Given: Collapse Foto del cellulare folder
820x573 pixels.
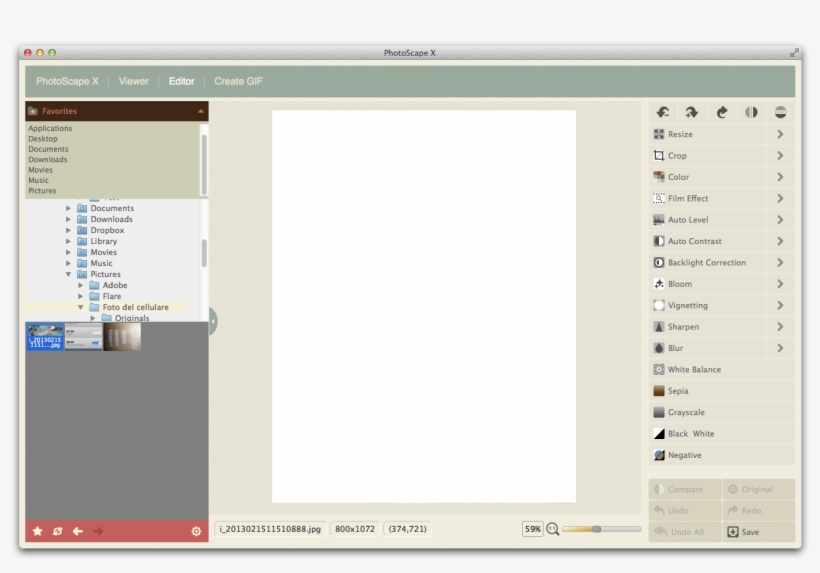Looking at the screenshot, I should click(x=81, y=307).
